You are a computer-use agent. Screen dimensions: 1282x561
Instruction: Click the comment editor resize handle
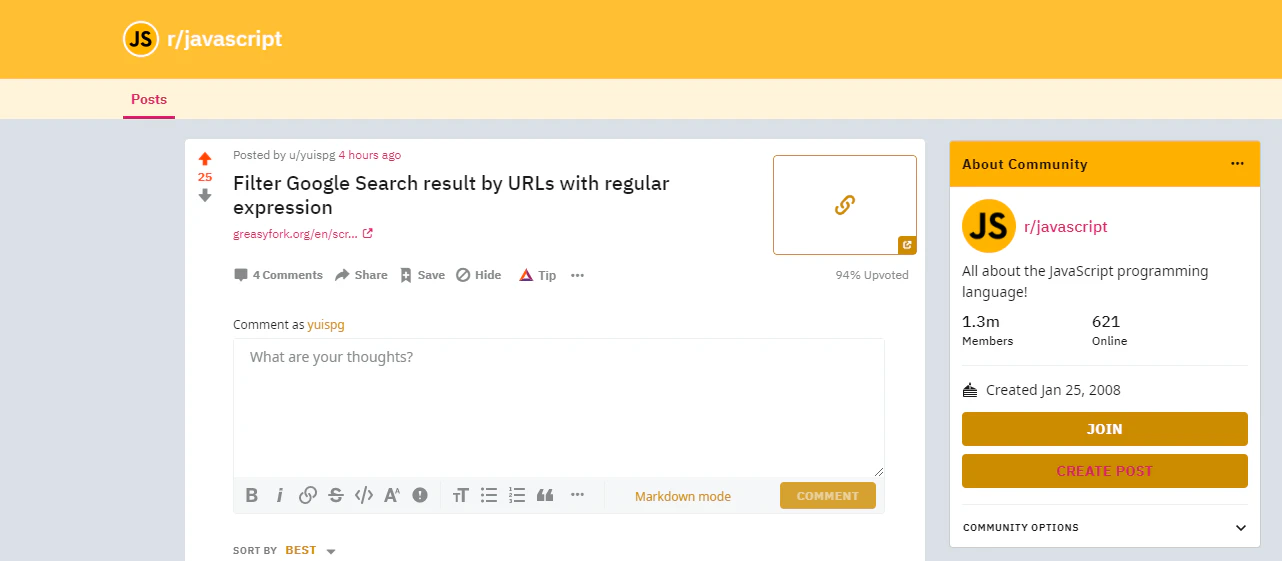coord(879,471)
